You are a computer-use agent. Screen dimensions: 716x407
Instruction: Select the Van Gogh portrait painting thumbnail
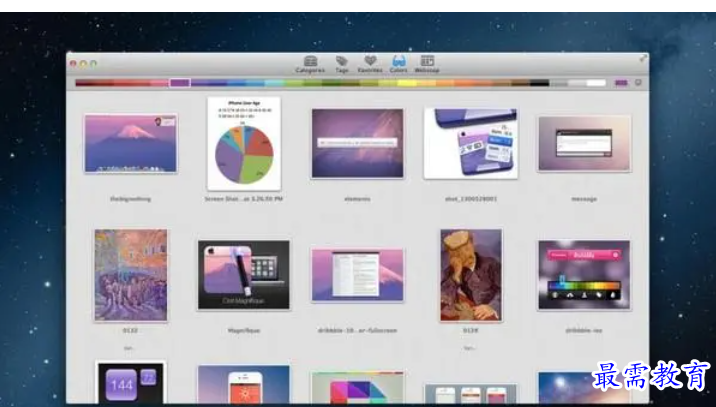pos(471,275)
